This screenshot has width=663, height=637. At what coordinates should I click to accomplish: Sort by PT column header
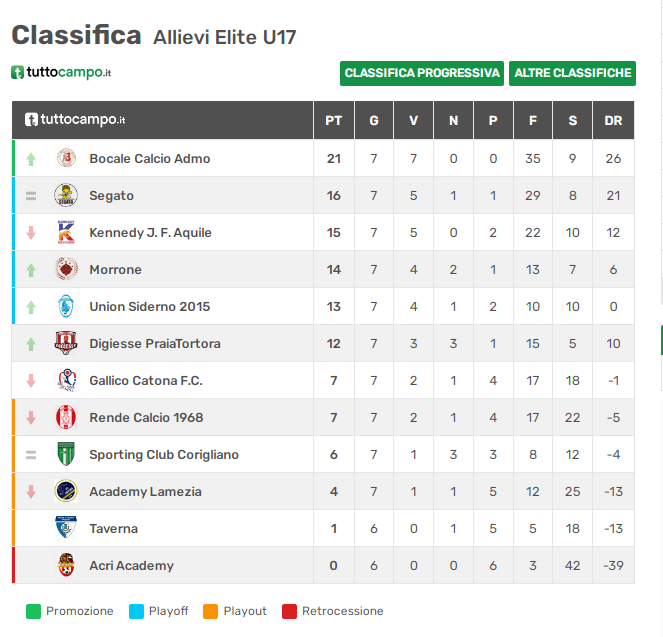pyautogui.click(x=334, y=120)
